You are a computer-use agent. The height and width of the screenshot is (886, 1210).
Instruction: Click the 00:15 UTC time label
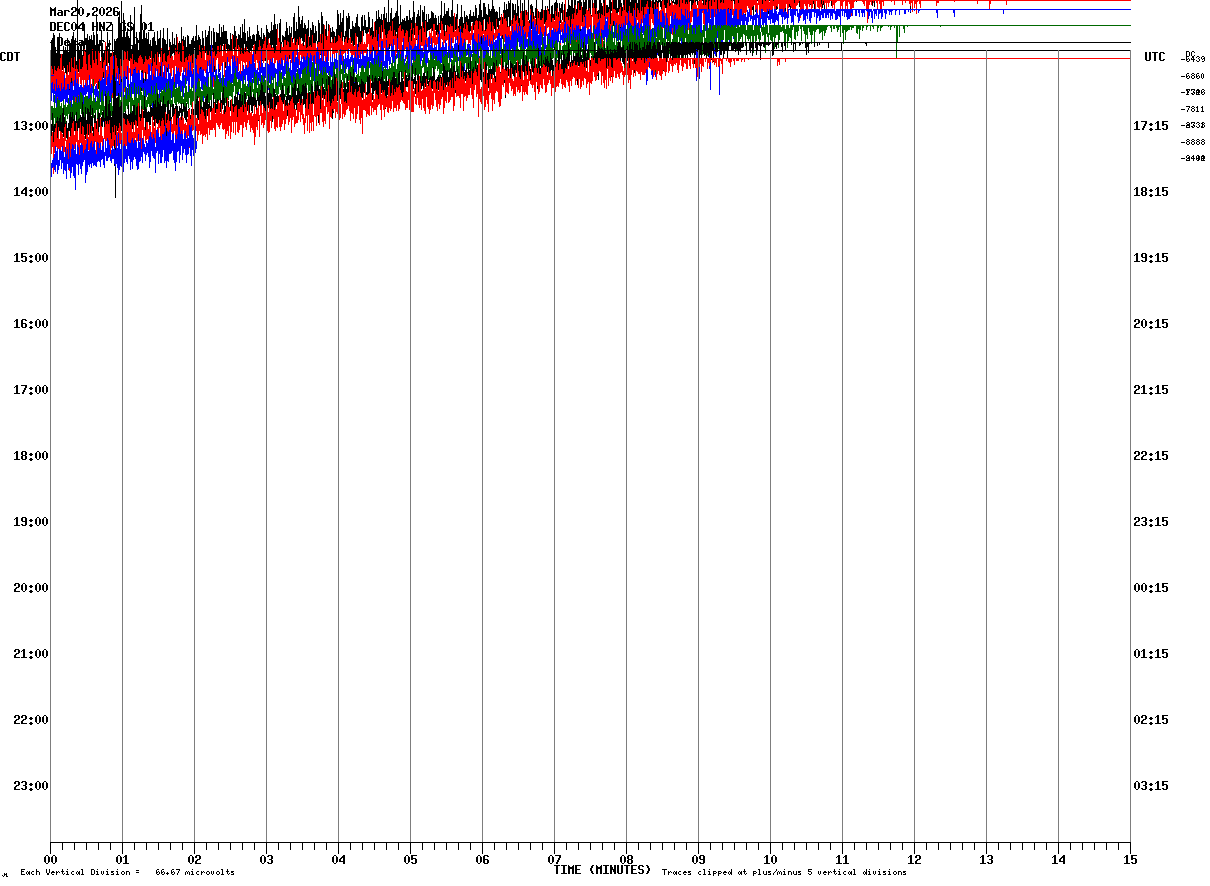coord(1150,588)
